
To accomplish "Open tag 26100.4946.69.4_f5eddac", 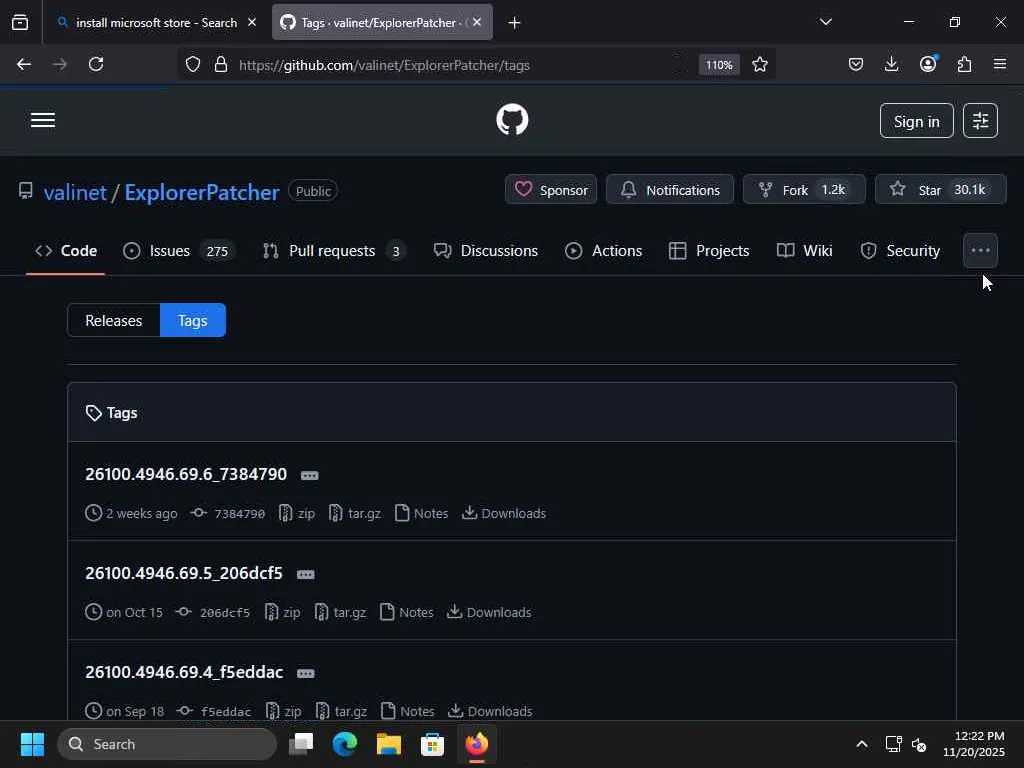I will [184, 672].
